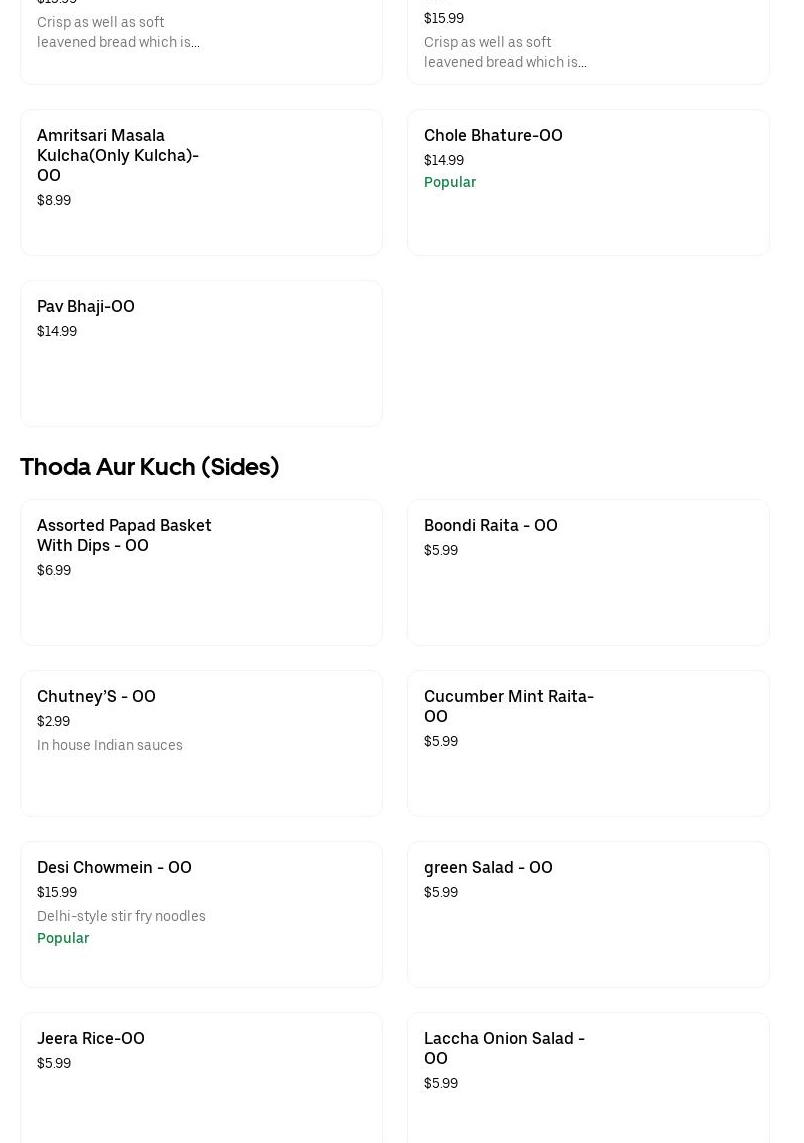Click the $8.99 price of Amritsari Kulcha
The width and height of the screenshot is (804, 1143).
pyautogui.click(x=54, y=200)
